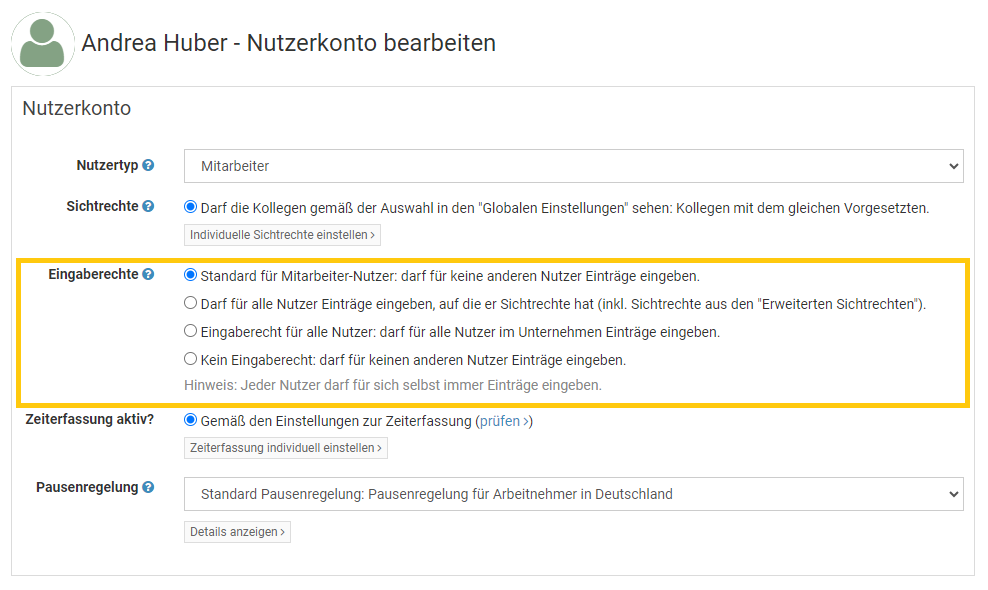
Task: Open the Nutzertyp dropdown showing Mitarbeiter
Action: click(x=573, y=166)
